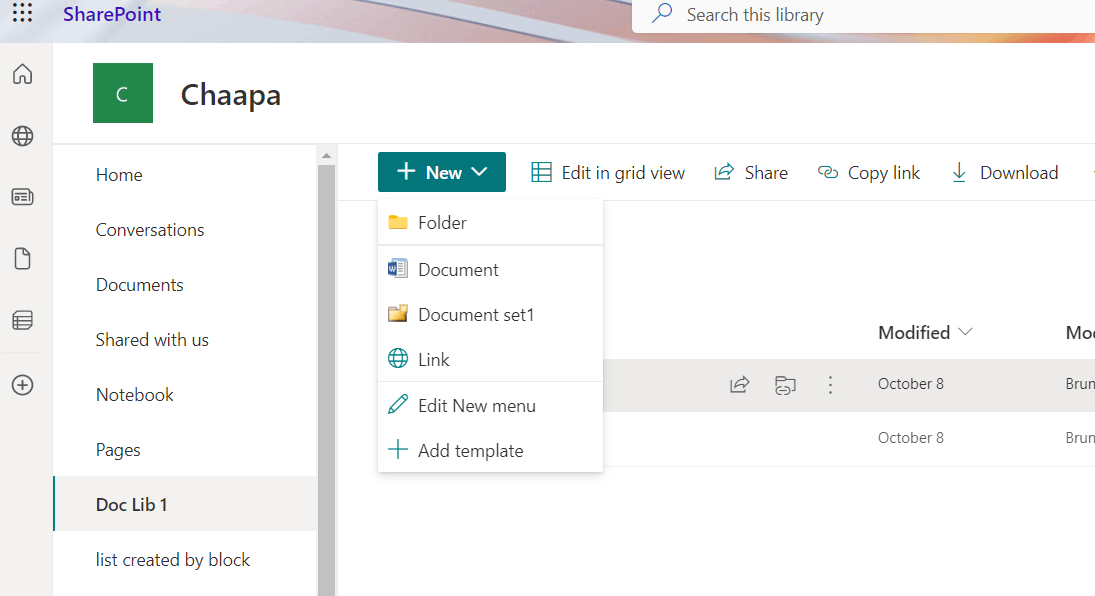Choose Add template option
The image size is (1095, 596).
[x=490, y=451]
